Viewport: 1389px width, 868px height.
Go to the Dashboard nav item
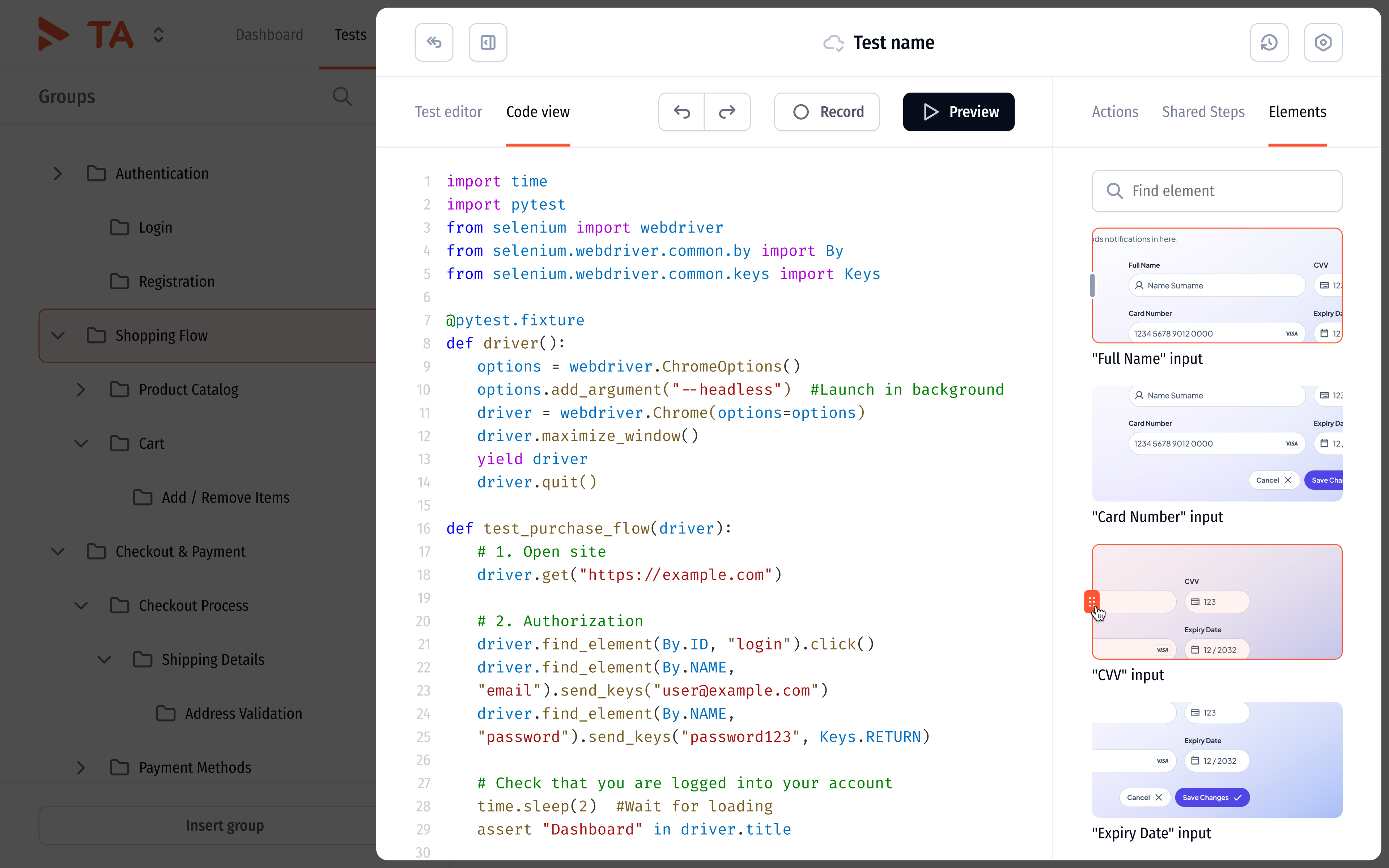(269, 34)
